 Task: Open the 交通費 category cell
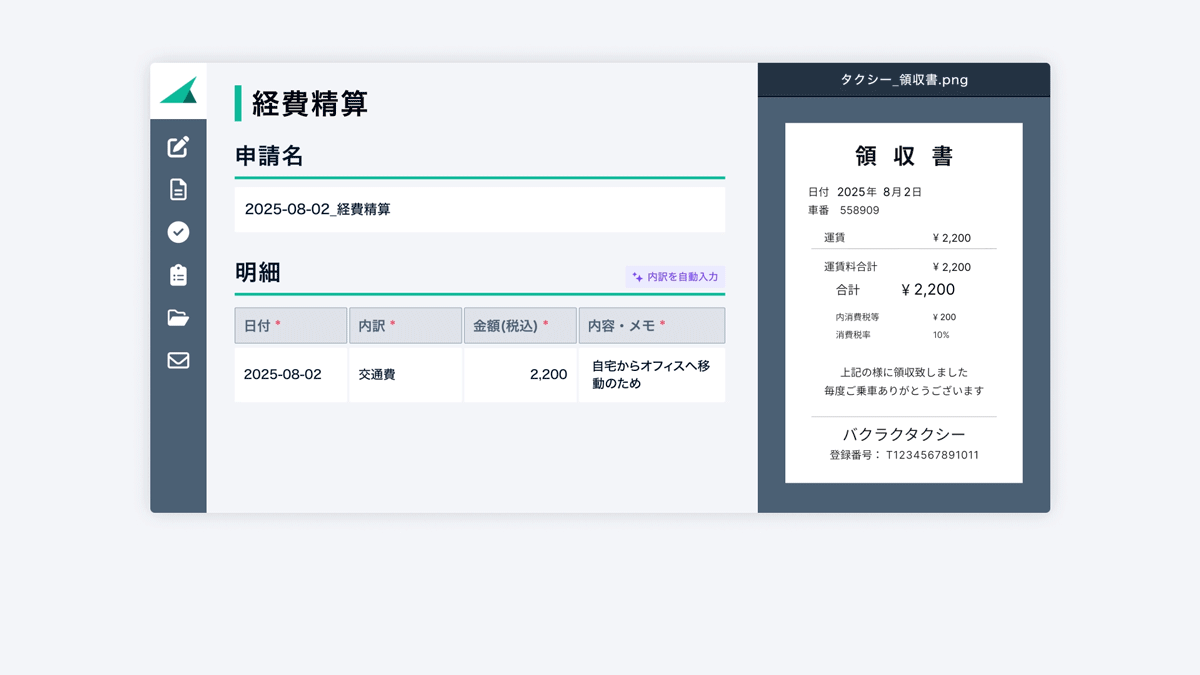point(405,375)
